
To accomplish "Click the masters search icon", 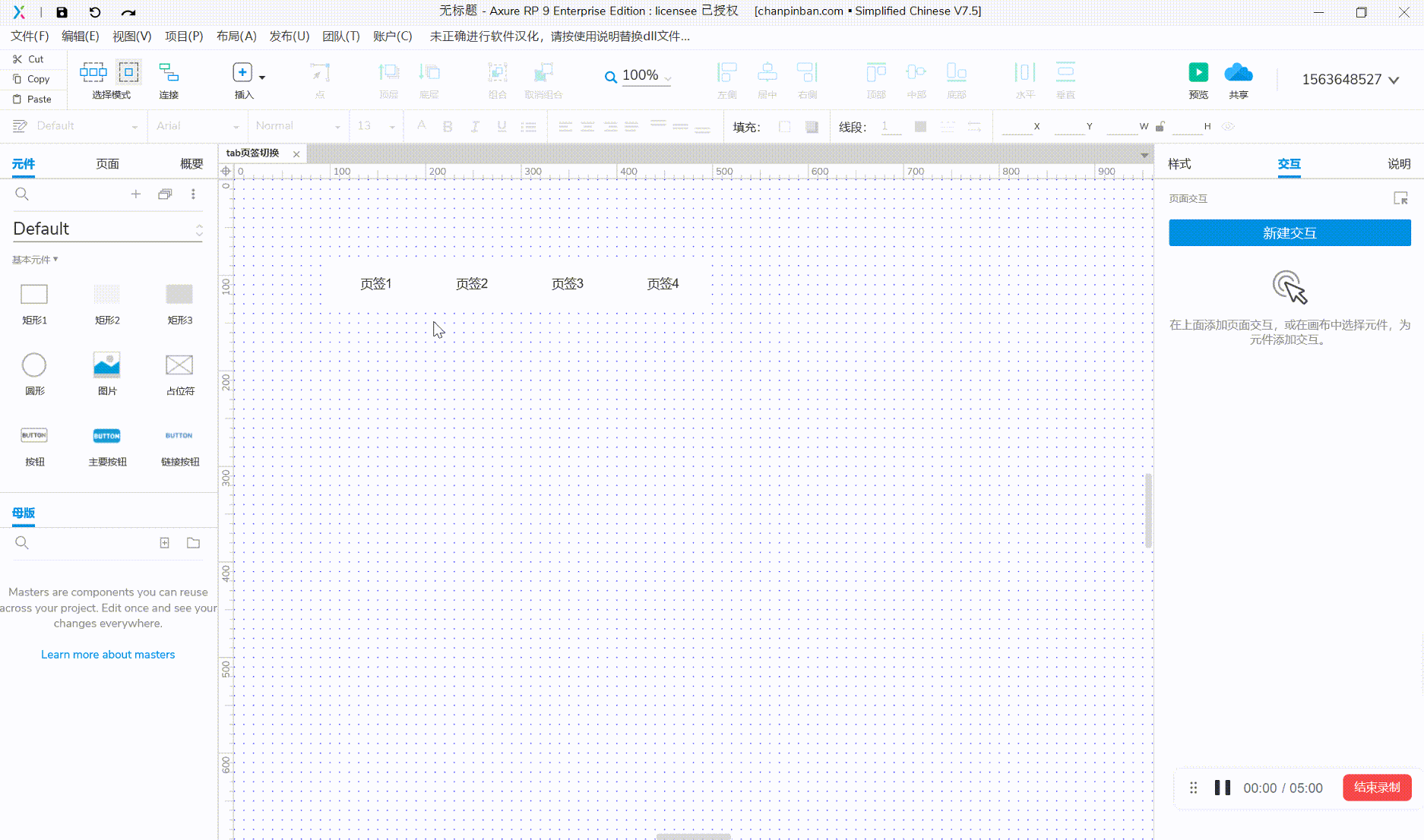I will tap(22, 543).
